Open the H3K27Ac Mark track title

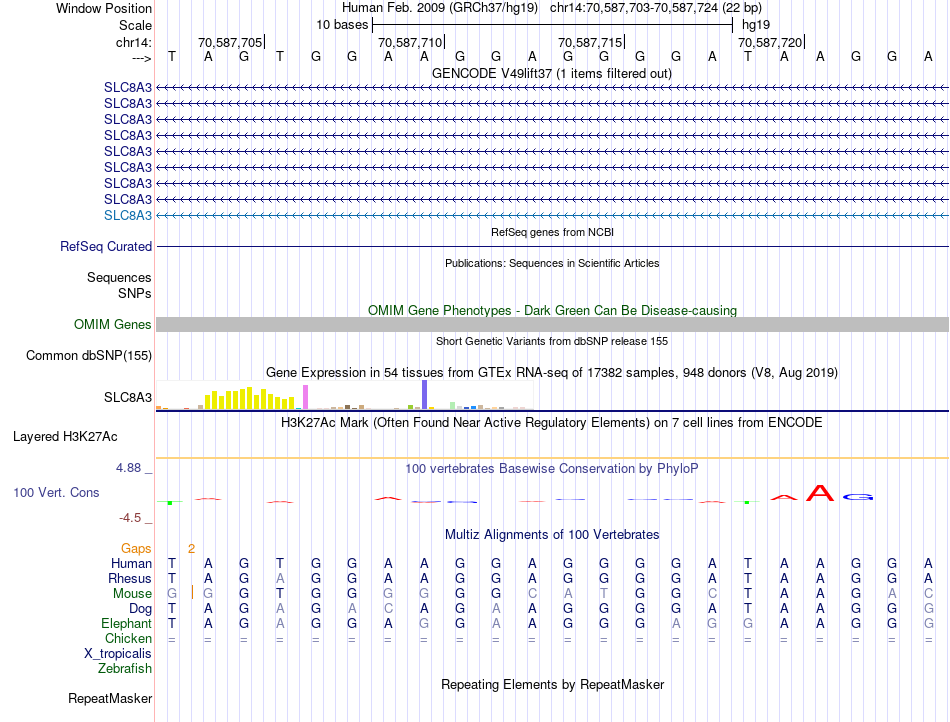552,422
